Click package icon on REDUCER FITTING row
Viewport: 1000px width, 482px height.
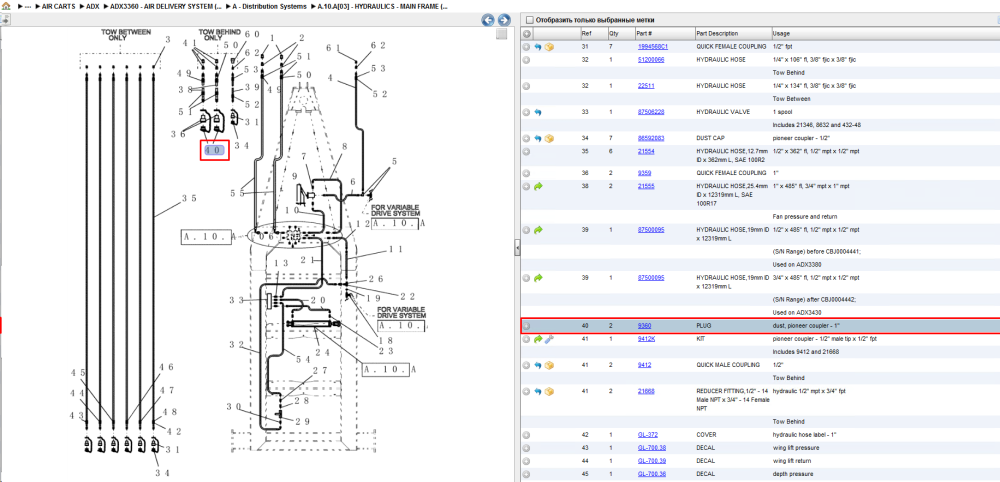[x=549, y=391]
